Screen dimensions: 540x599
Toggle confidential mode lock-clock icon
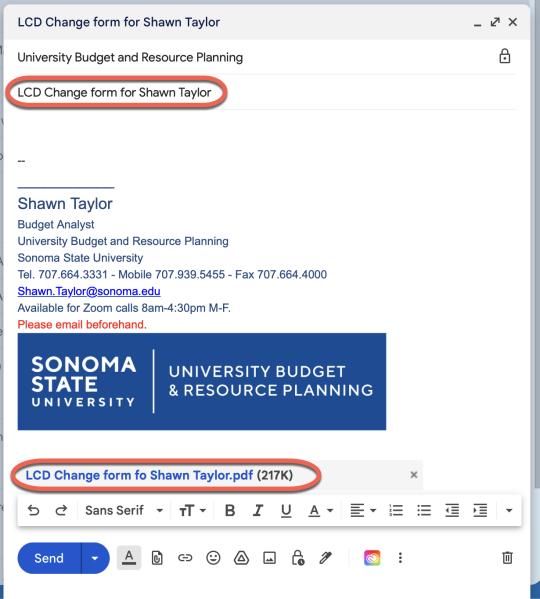297,558
